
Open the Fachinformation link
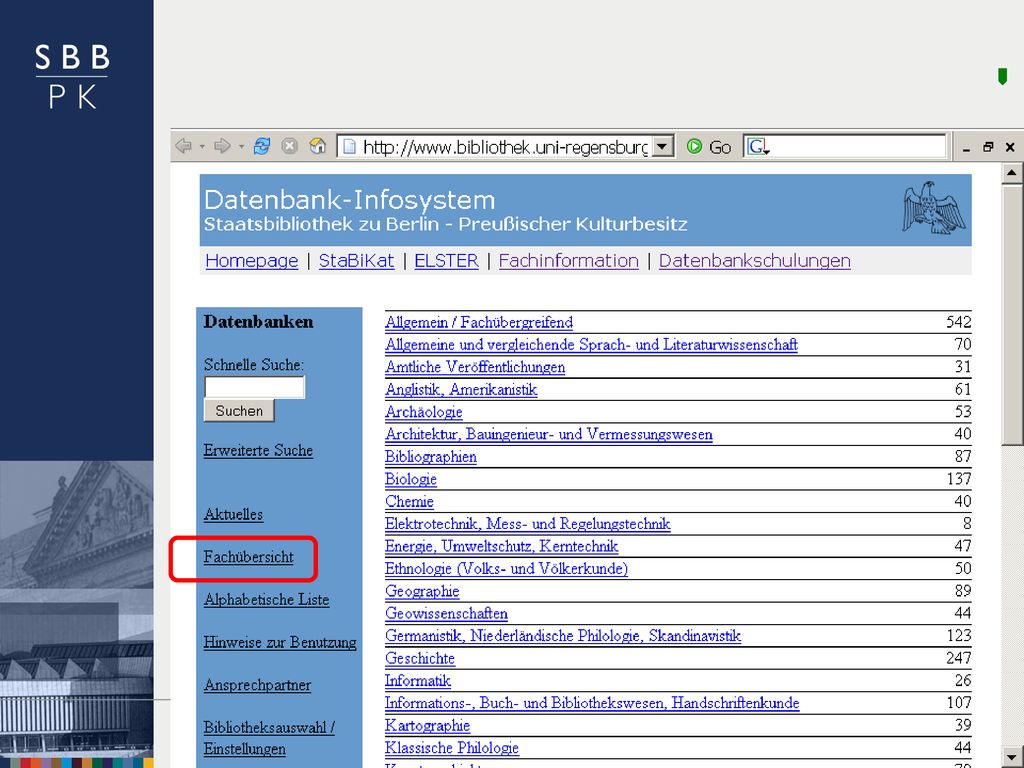(569, 261)
